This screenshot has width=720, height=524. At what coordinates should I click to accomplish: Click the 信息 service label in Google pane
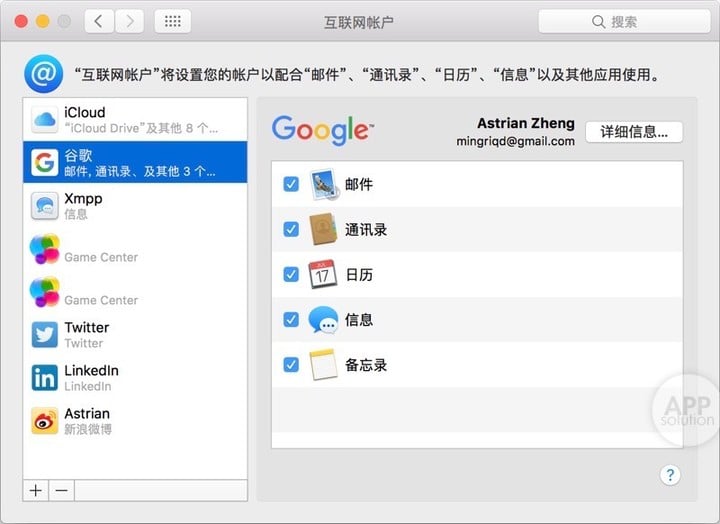pyautogui.click(x=359, y=320)
